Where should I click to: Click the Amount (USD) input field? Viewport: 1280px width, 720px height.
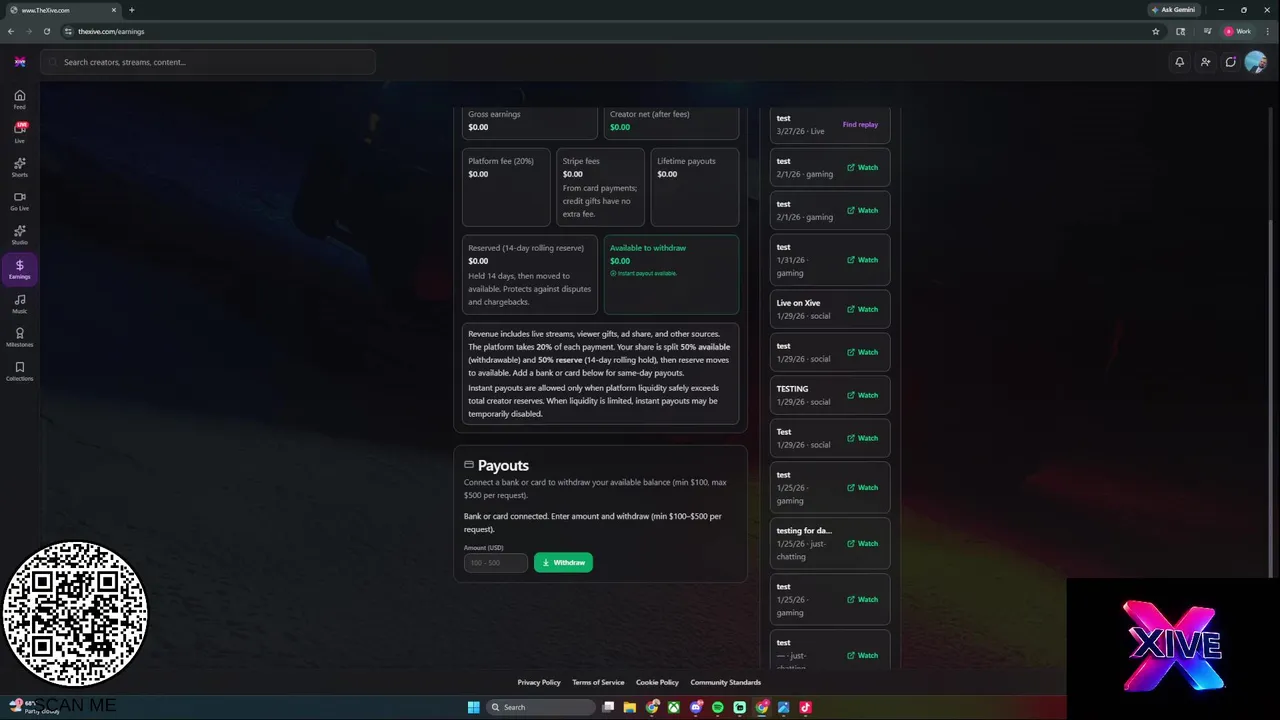click(x=495, y=563)
